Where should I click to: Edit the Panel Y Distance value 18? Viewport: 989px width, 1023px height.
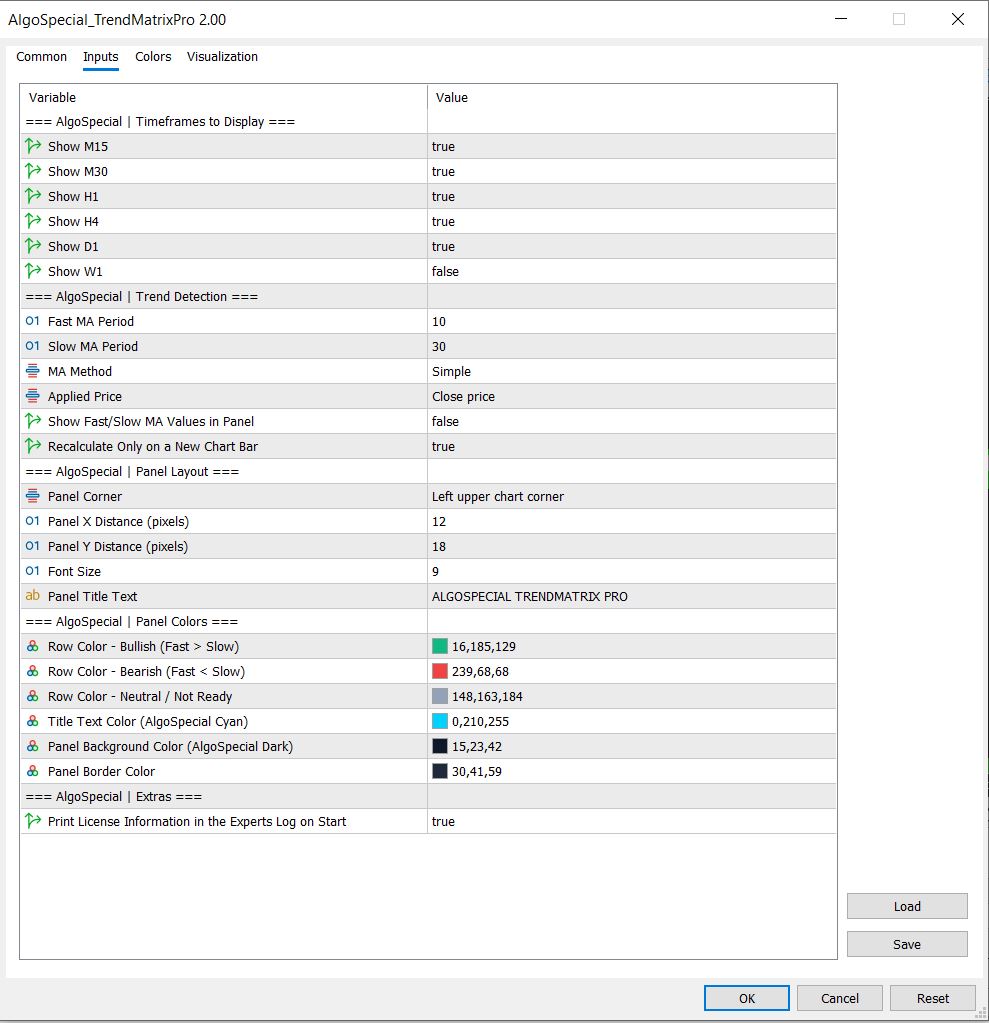[631, 546]
